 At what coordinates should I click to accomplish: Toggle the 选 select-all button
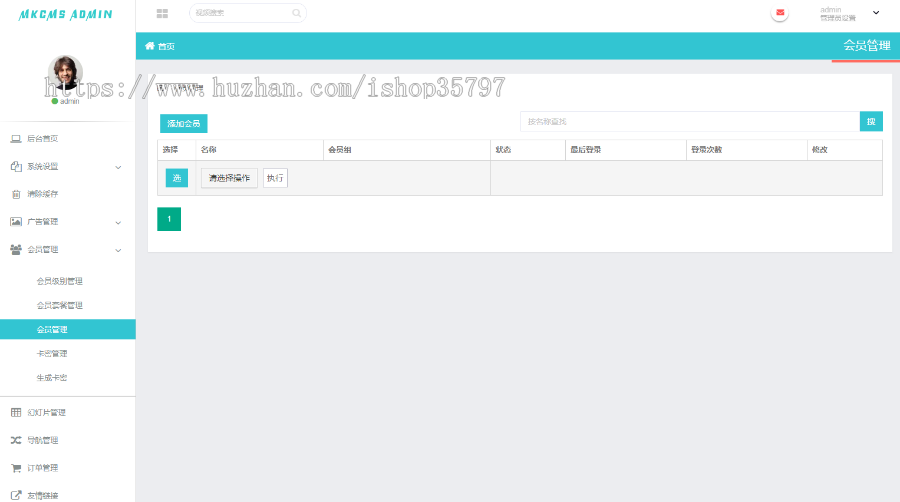coord(176,178)
